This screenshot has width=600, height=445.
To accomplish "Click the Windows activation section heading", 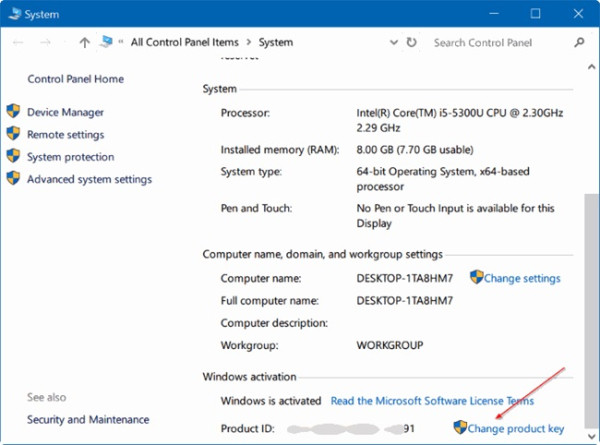I will 249,377.
